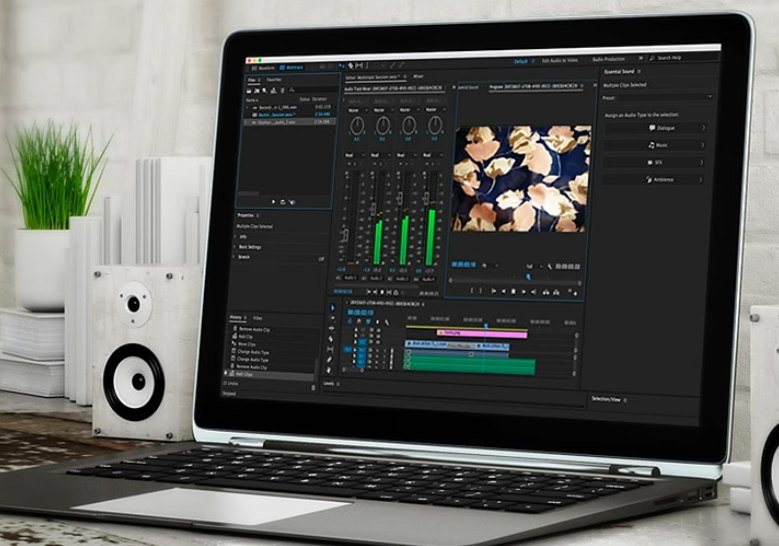
Task: Click wrench settings icon in timeline header
Action: 387,322
